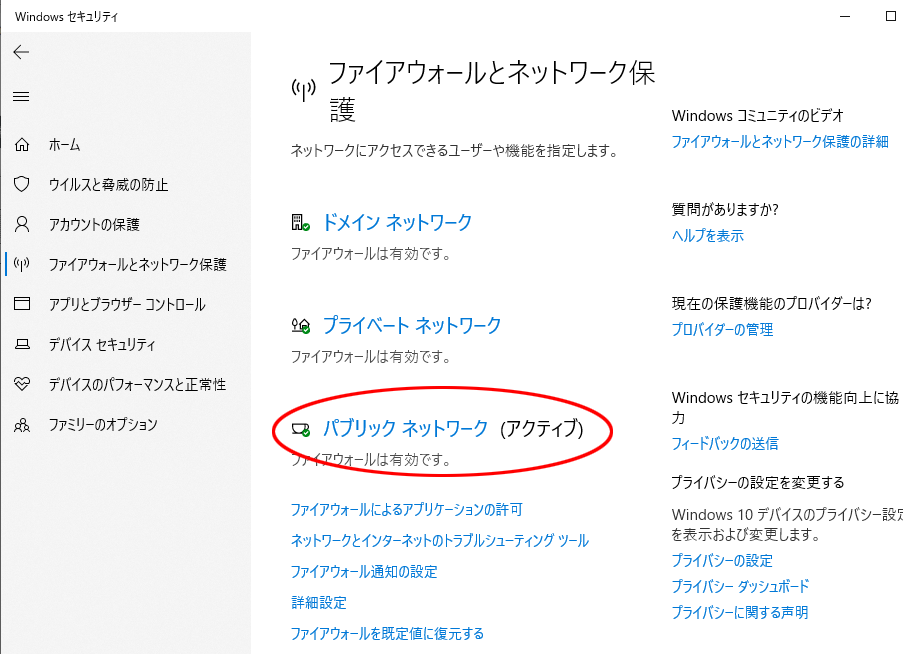Select ファイアウォールとネットワーク保護 in the sidebar
Image resolution: width=903 pixels, height=654 pixels.
point(138,264)
